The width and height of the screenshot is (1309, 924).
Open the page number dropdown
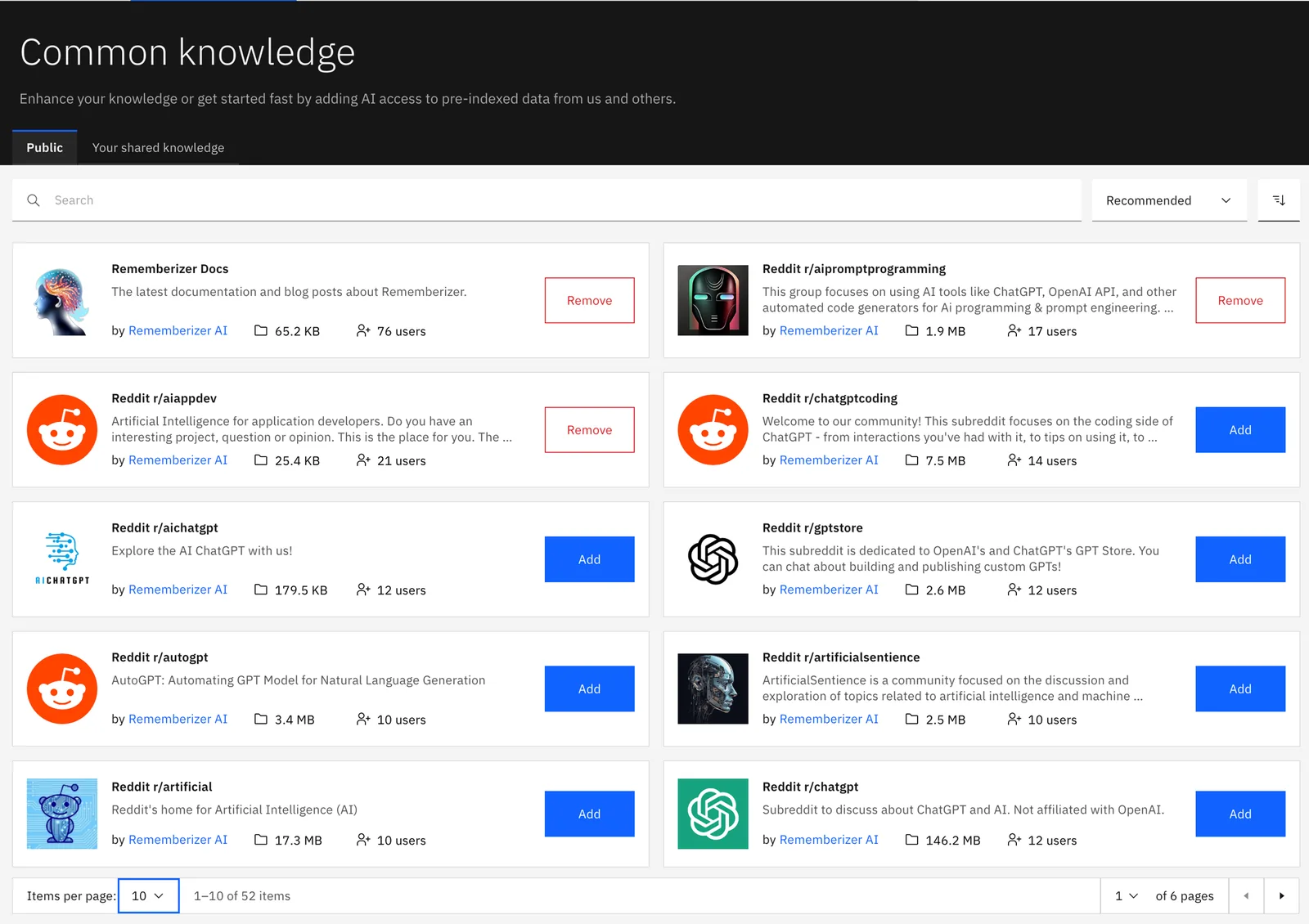click(1126, 896)
